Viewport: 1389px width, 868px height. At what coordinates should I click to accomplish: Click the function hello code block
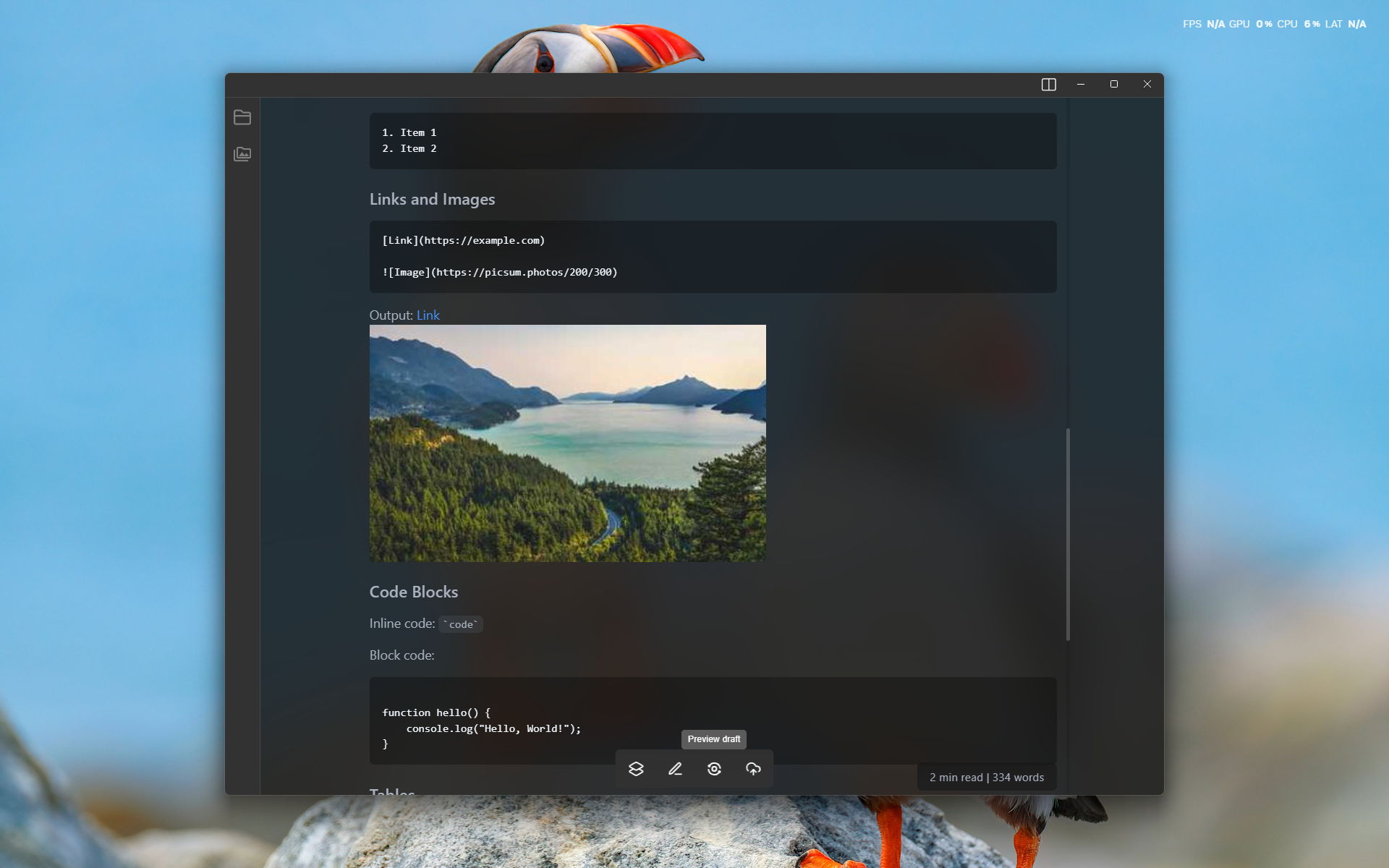[x=713, y=720]
